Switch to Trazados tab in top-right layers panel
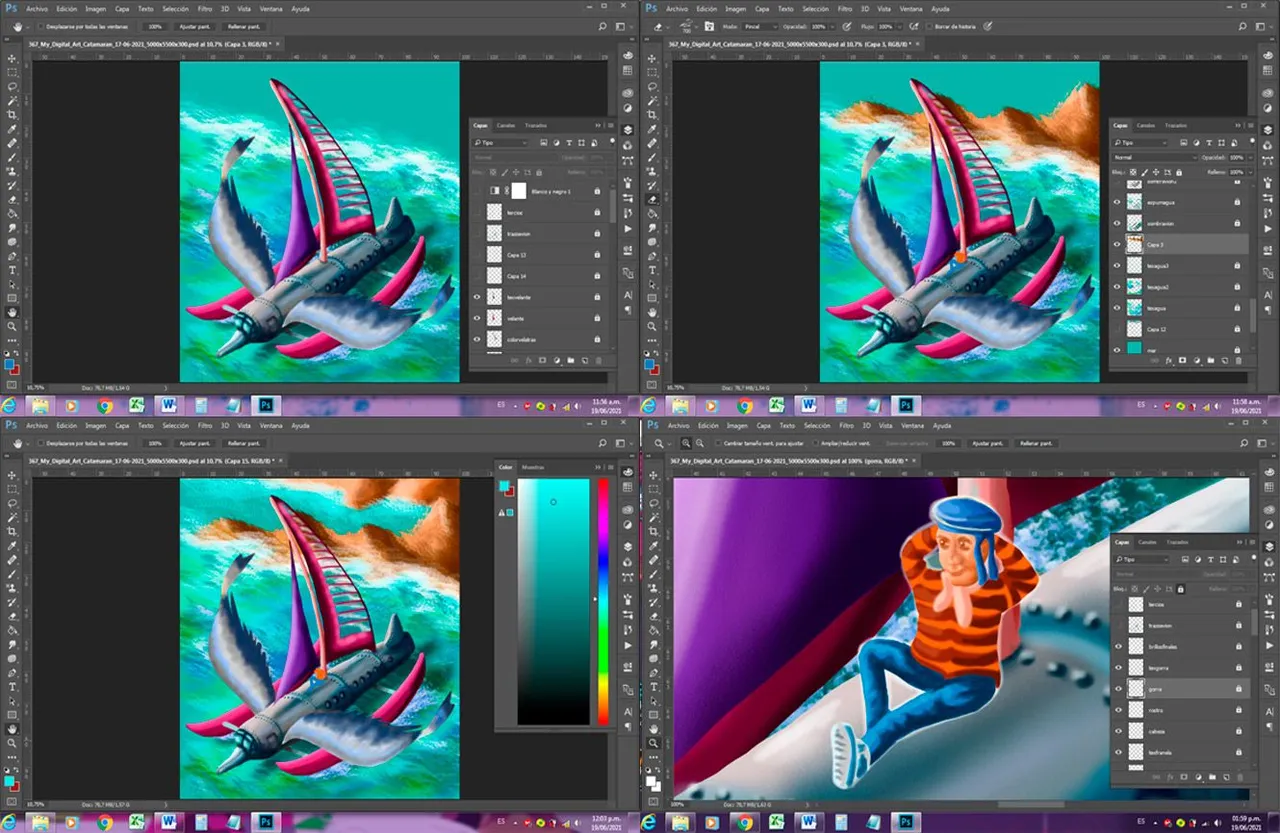 pos(1176,125)
